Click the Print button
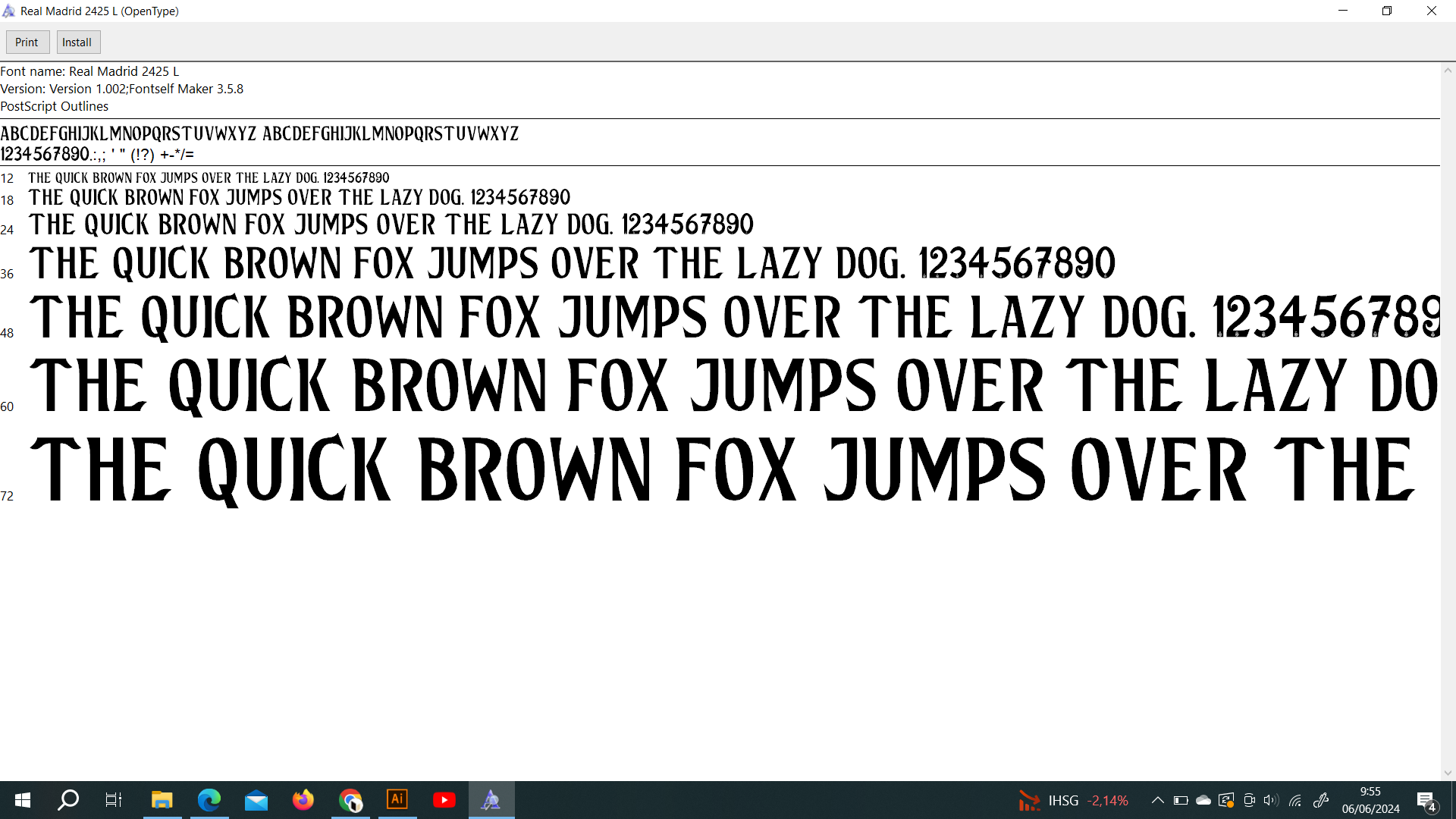 point(27,42)
